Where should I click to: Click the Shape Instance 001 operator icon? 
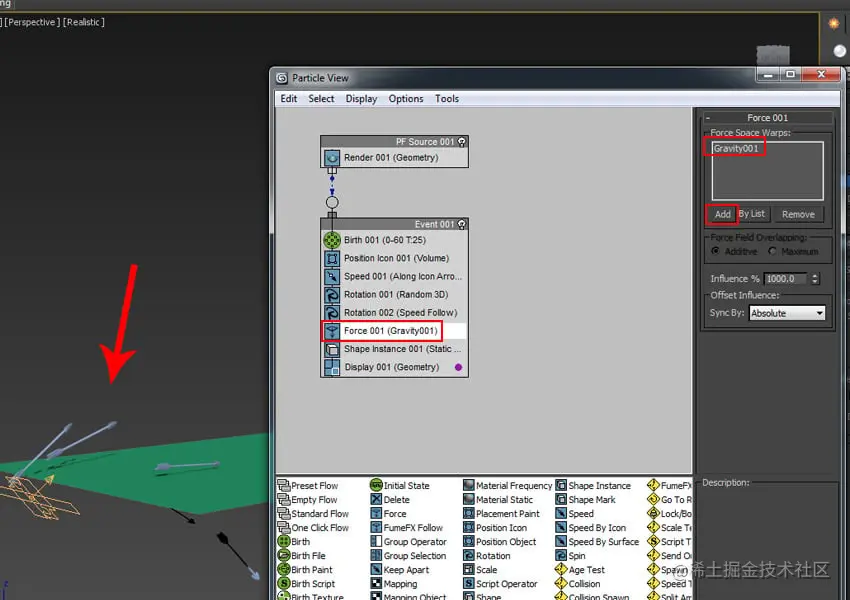click(x=332, y=349)
